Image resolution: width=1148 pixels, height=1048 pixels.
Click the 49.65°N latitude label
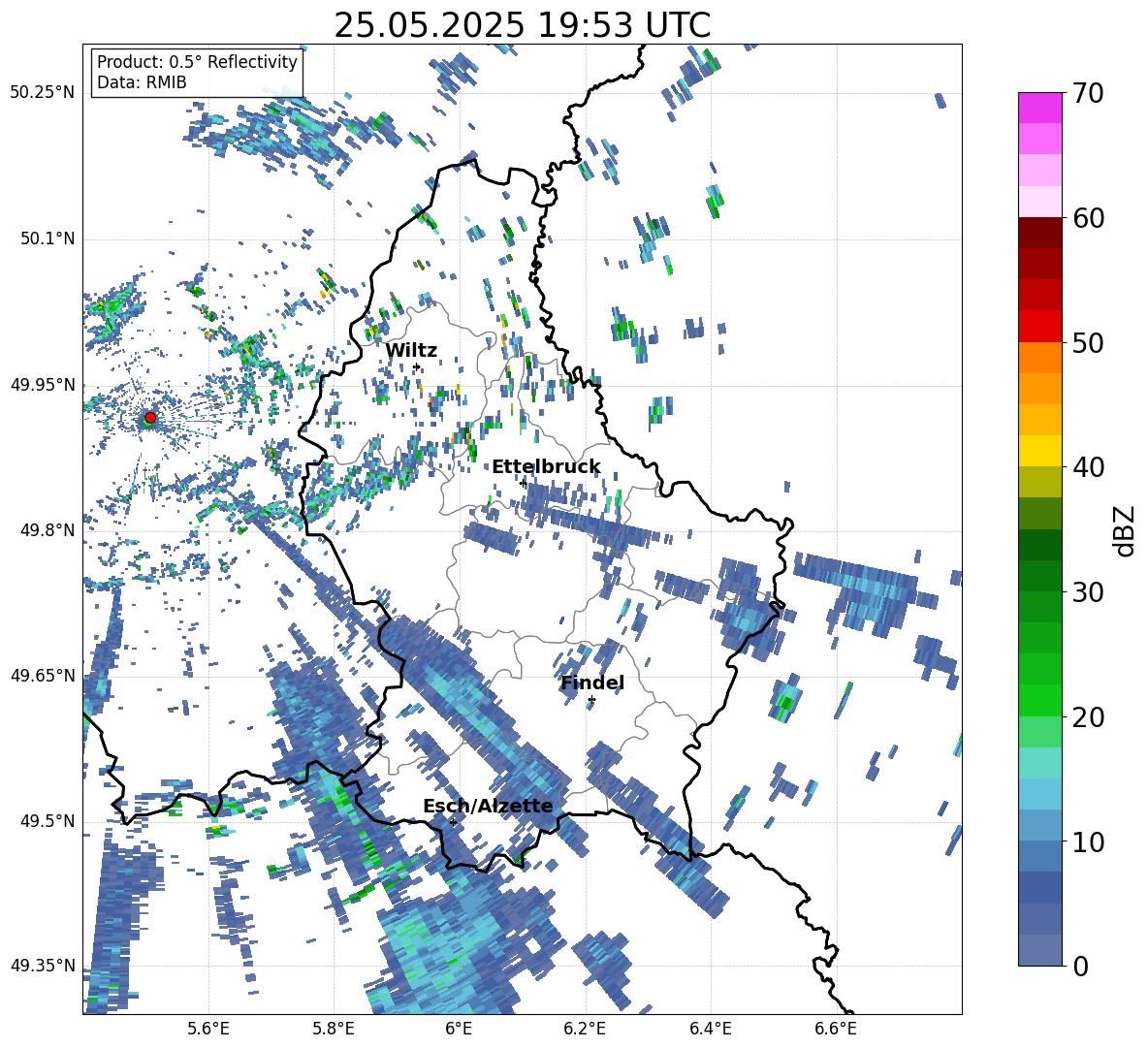click(x=43, y=675)
